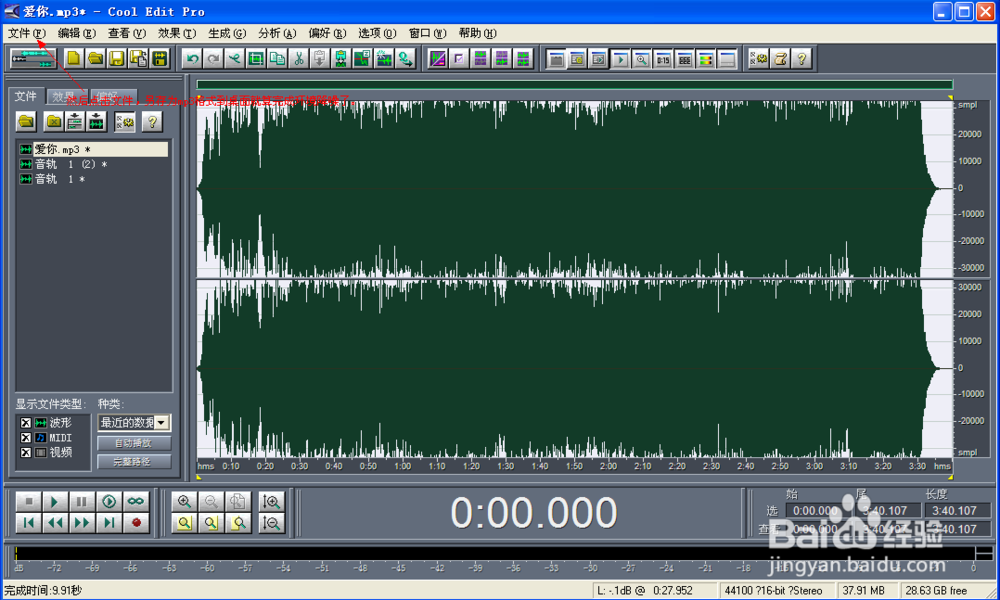Open the 分析 (A) menu

[277, 33]
